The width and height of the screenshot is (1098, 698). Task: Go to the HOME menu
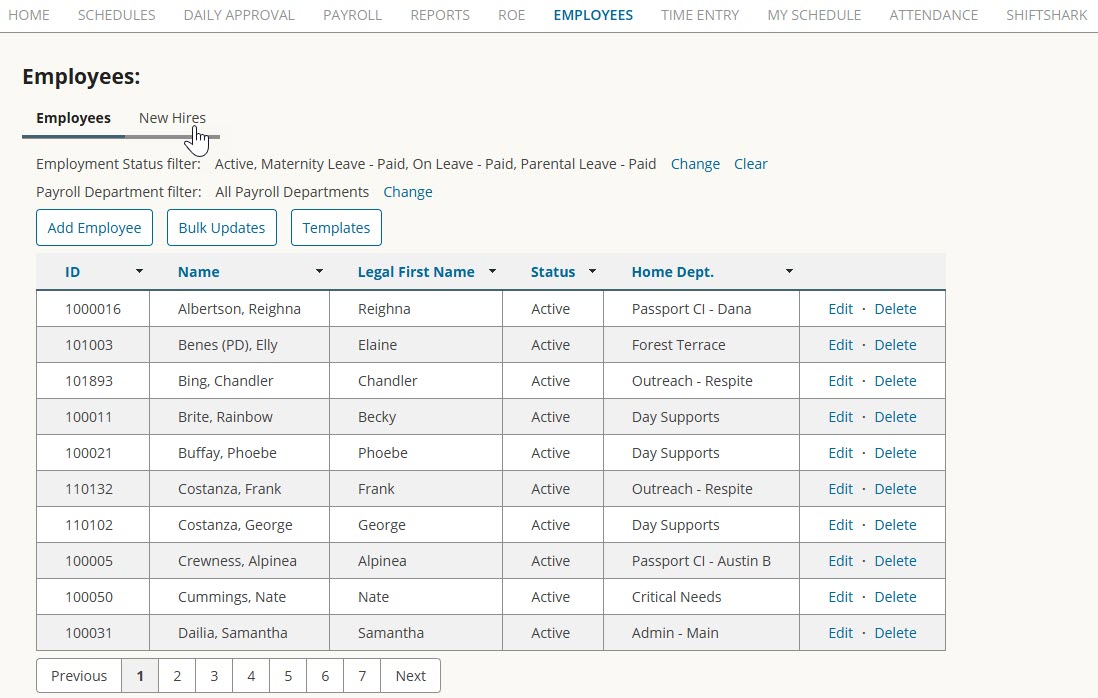(29, 15)
